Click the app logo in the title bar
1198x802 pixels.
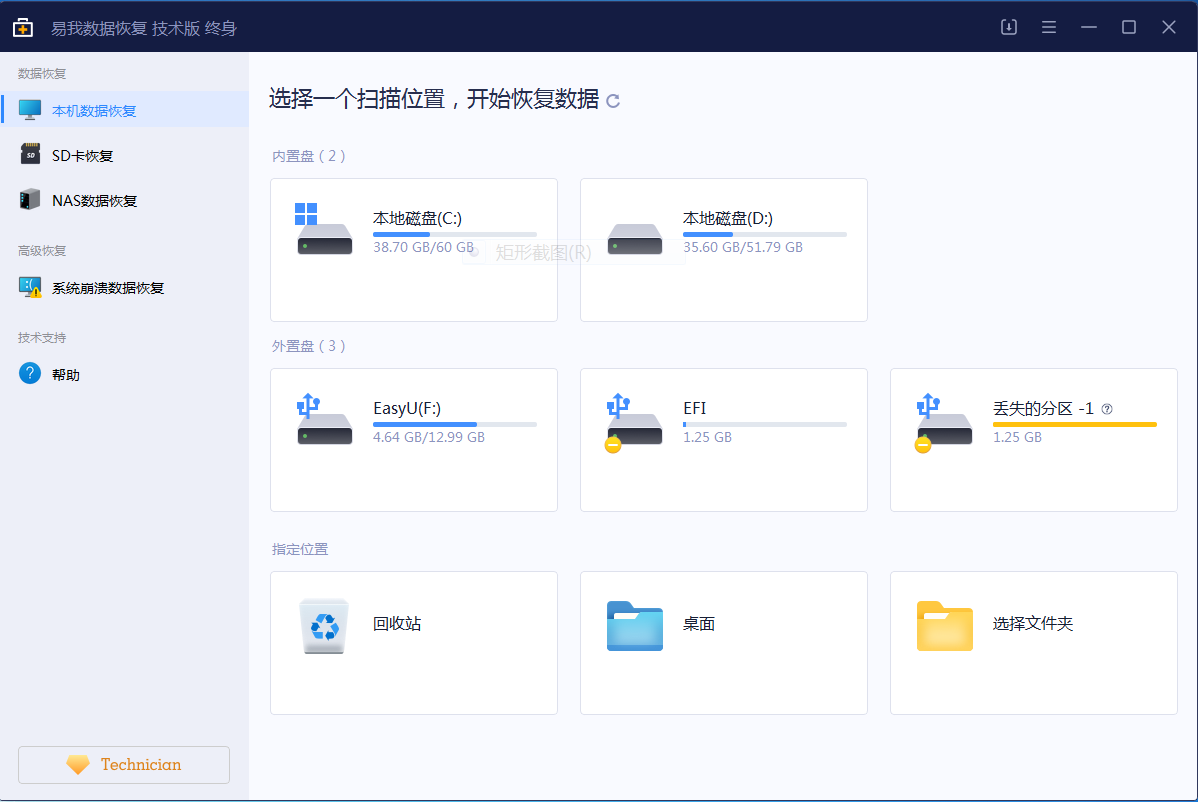tap(23, 28)
